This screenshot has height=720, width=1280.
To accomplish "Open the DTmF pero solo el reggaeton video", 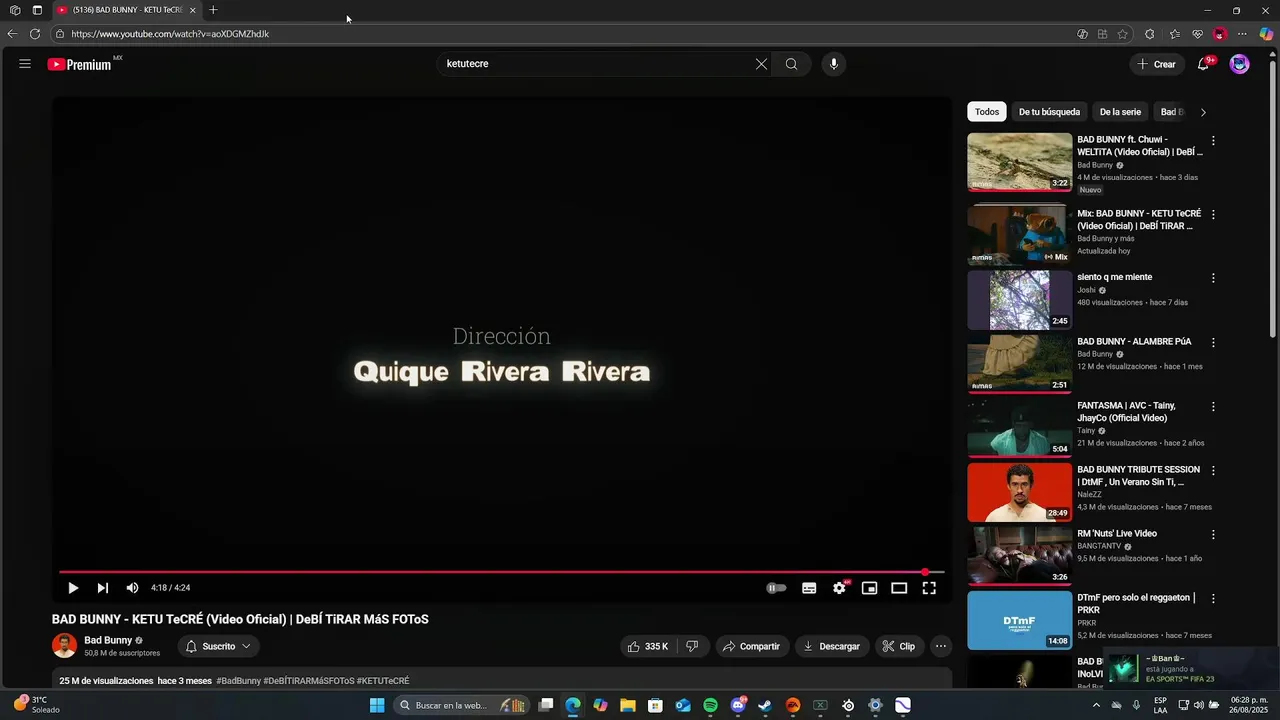I will (1019, 620).
